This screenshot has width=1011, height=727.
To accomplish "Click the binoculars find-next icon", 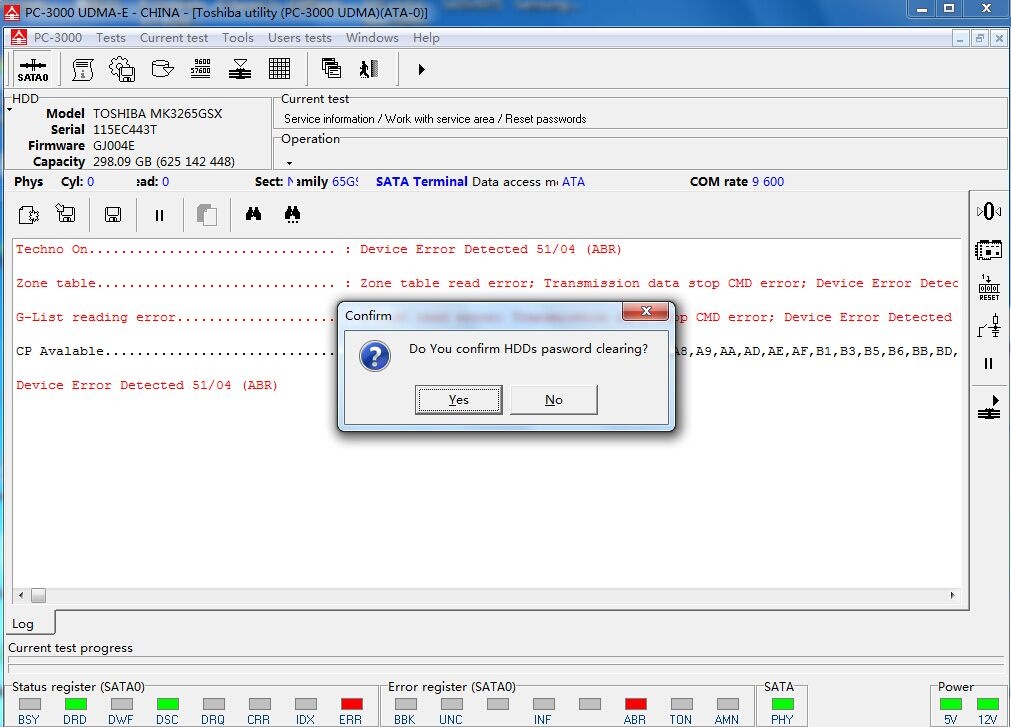I will pyautogui.click(x=292, y=214).
